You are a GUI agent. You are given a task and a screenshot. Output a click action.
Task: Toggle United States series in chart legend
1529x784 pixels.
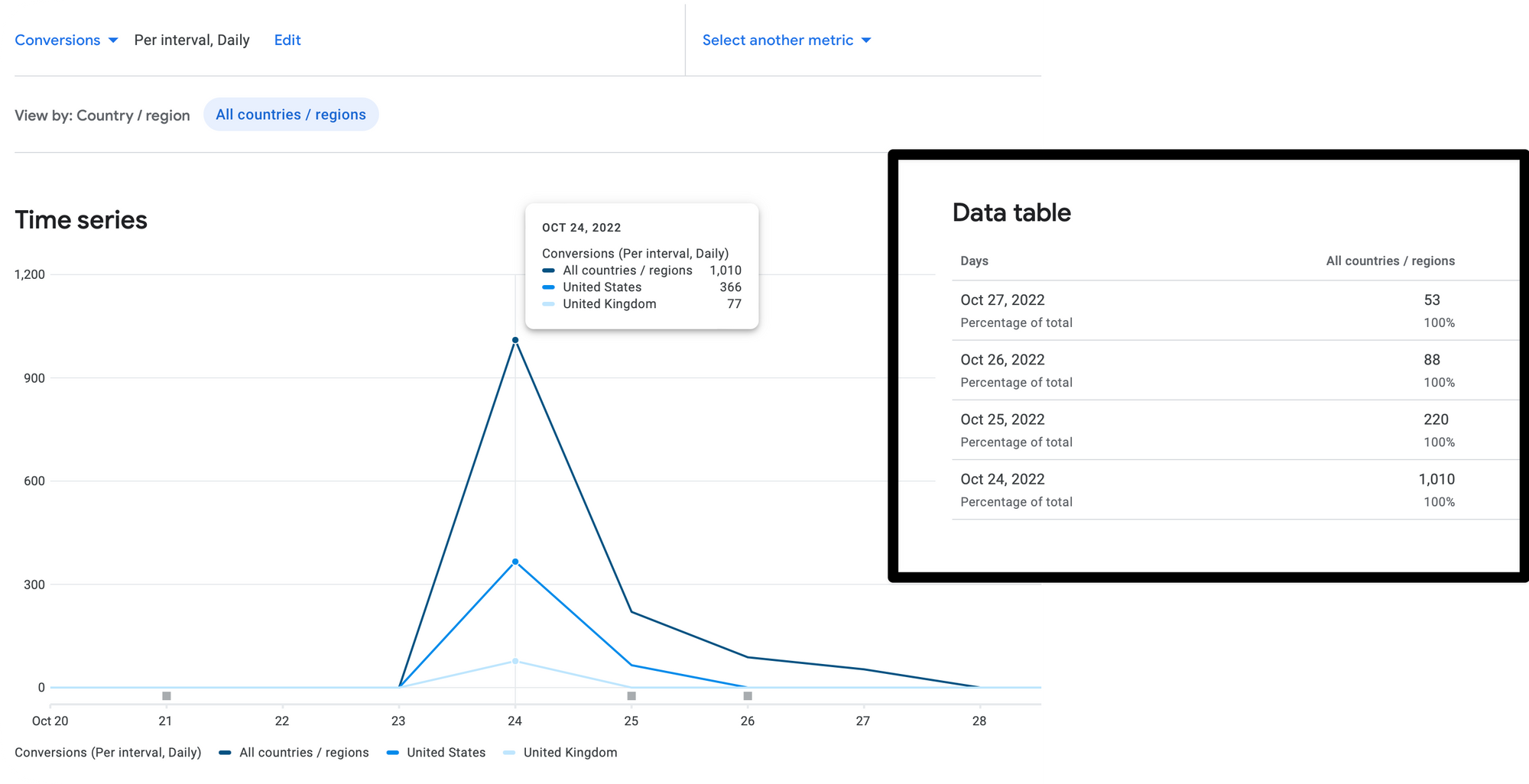(x=437, y=753)
